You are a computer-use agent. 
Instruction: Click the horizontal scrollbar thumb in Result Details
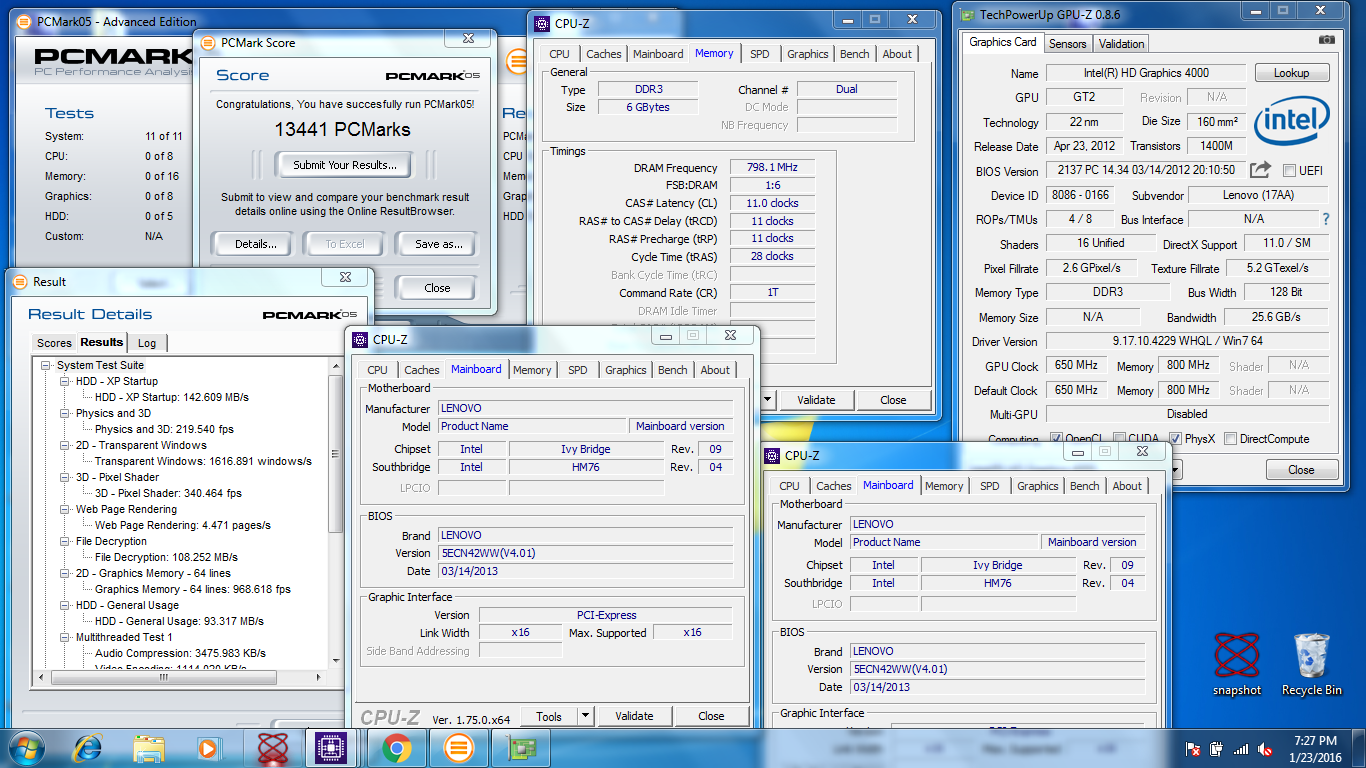tap(164, 677)
